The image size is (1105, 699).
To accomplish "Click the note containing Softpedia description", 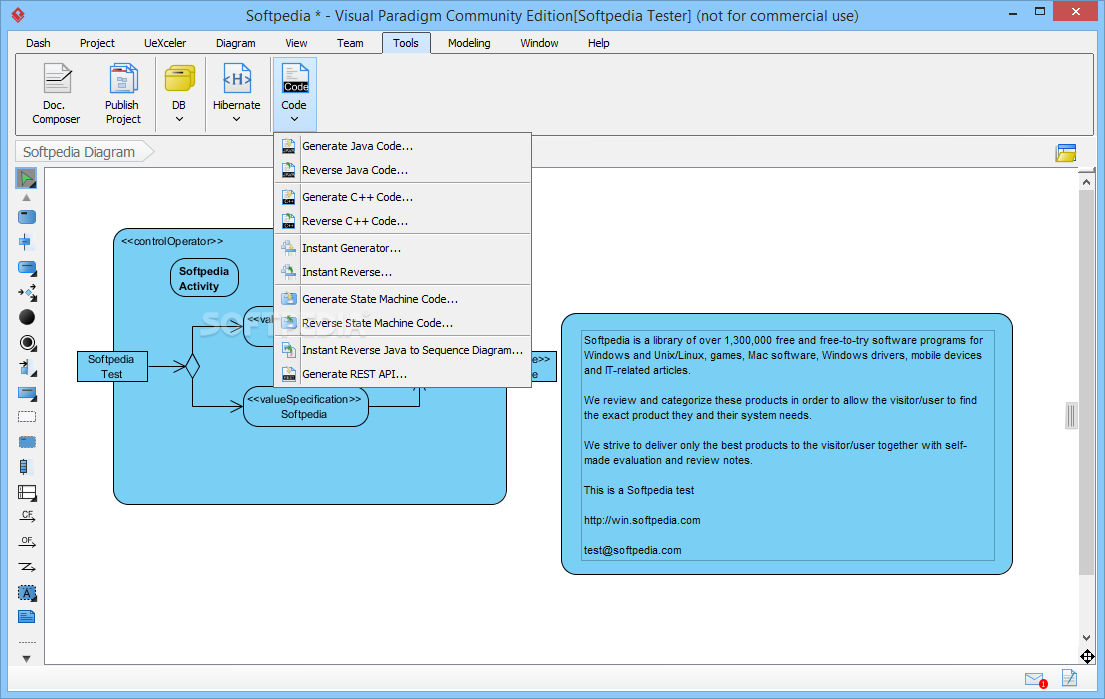I will coord(786,444).
